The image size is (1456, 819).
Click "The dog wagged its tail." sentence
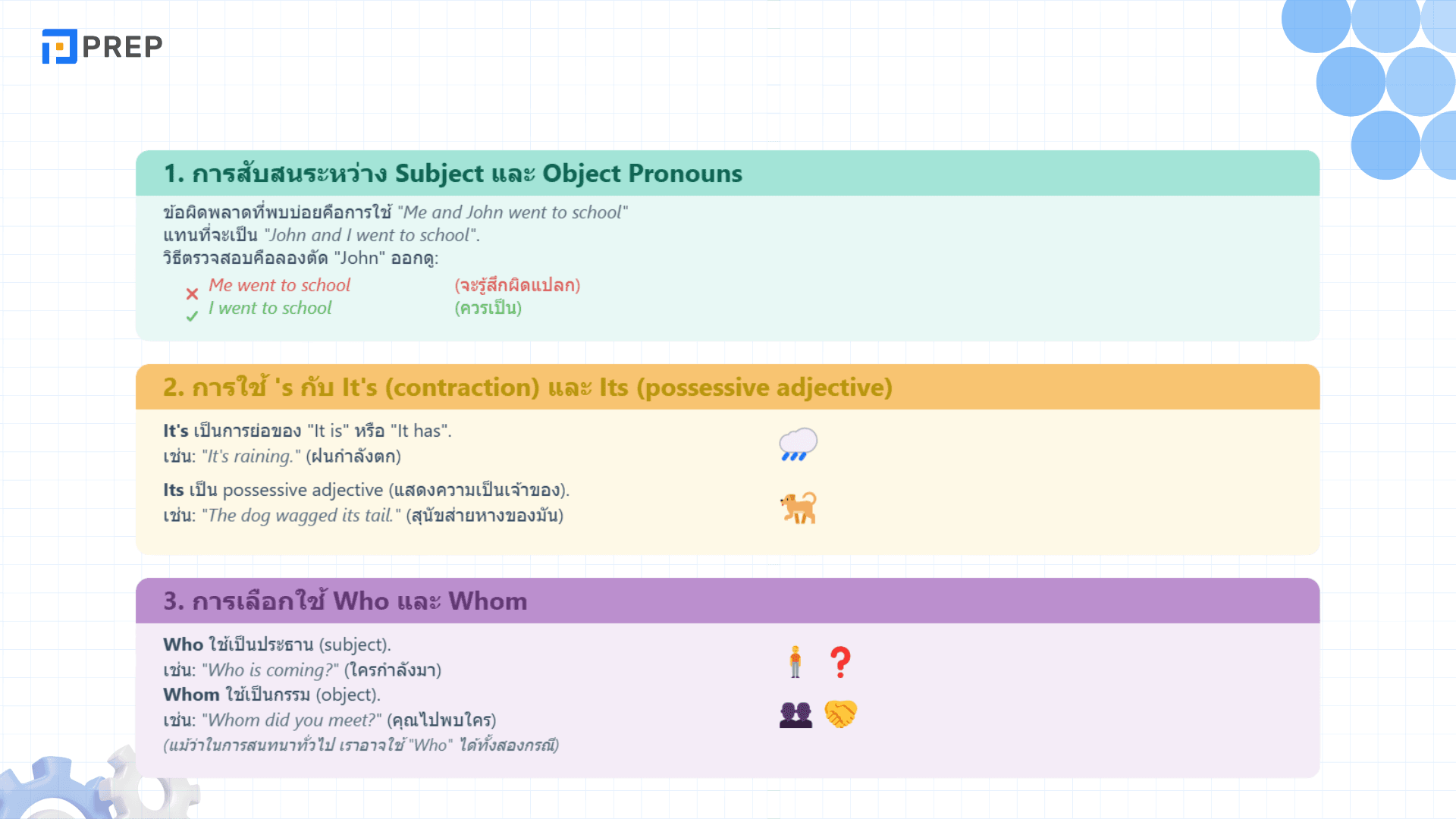point(301,516)
